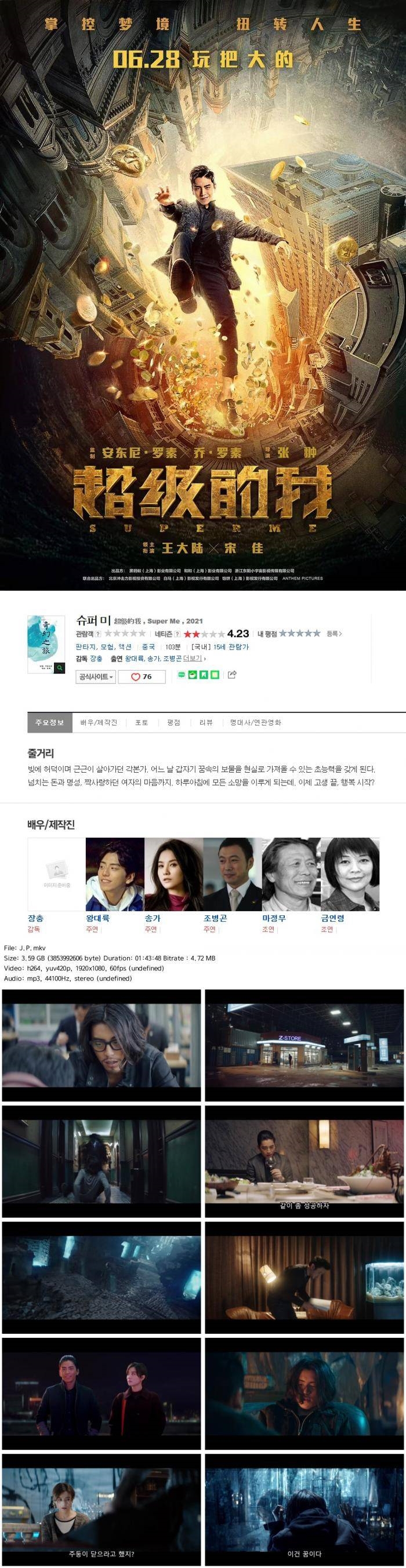Image resolution: width=406 pixels, height=1568 pixels.
Task: Click the magnifier icon on the movie poster thumbnail
Action: [60, 668]
